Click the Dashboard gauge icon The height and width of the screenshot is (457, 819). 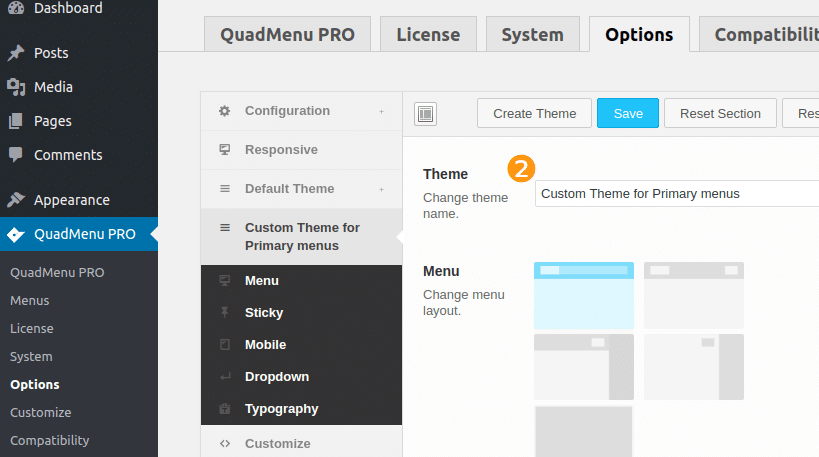(x=16, y=7)
